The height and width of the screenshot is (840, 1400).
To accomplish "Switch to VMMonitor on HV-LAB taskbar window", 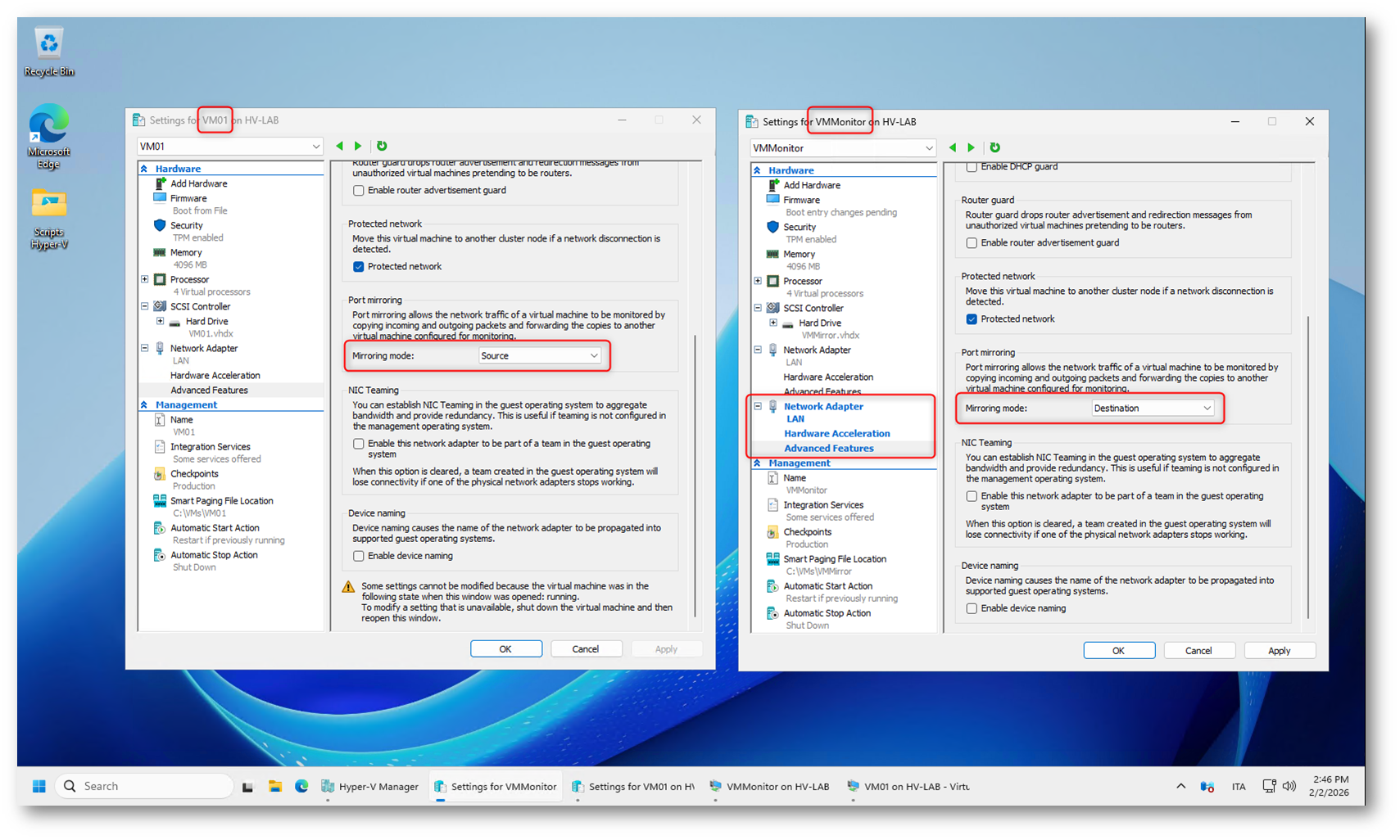I will (x=770, y=786).
